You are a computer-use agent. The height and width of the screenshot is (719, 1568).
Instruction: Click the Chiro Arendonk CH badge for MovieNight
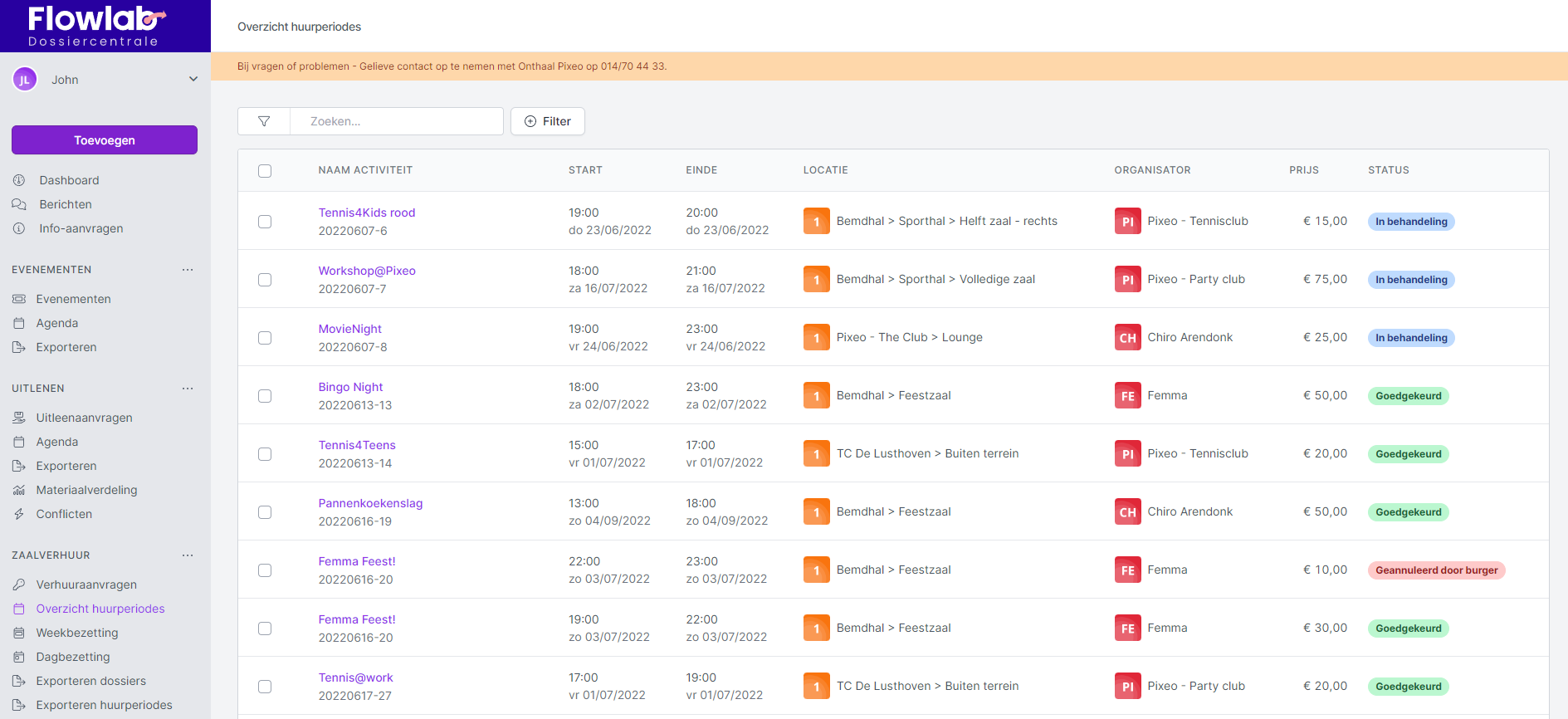(1127, 337)
